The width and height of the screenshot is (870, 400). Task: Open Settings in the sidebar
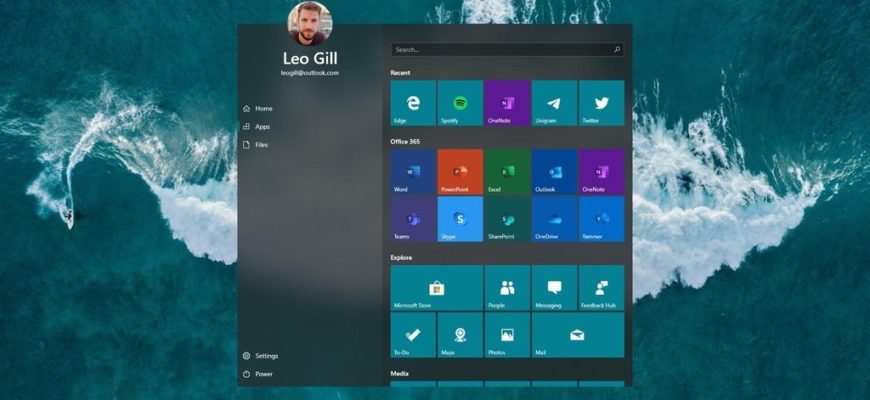[260, 356]
